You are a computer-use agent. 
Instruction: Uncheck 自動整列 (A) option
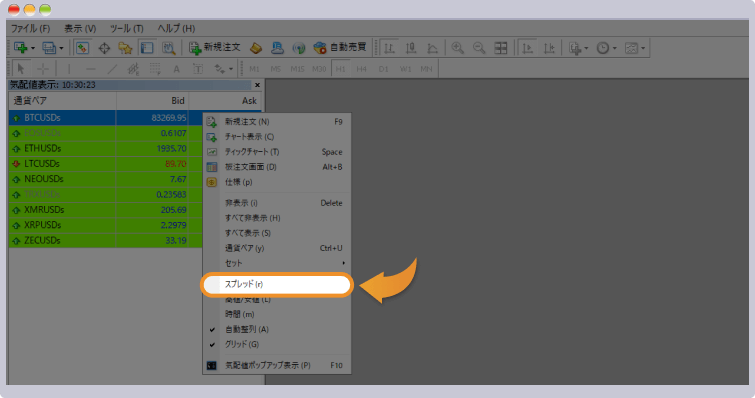(x=277, y=329)
